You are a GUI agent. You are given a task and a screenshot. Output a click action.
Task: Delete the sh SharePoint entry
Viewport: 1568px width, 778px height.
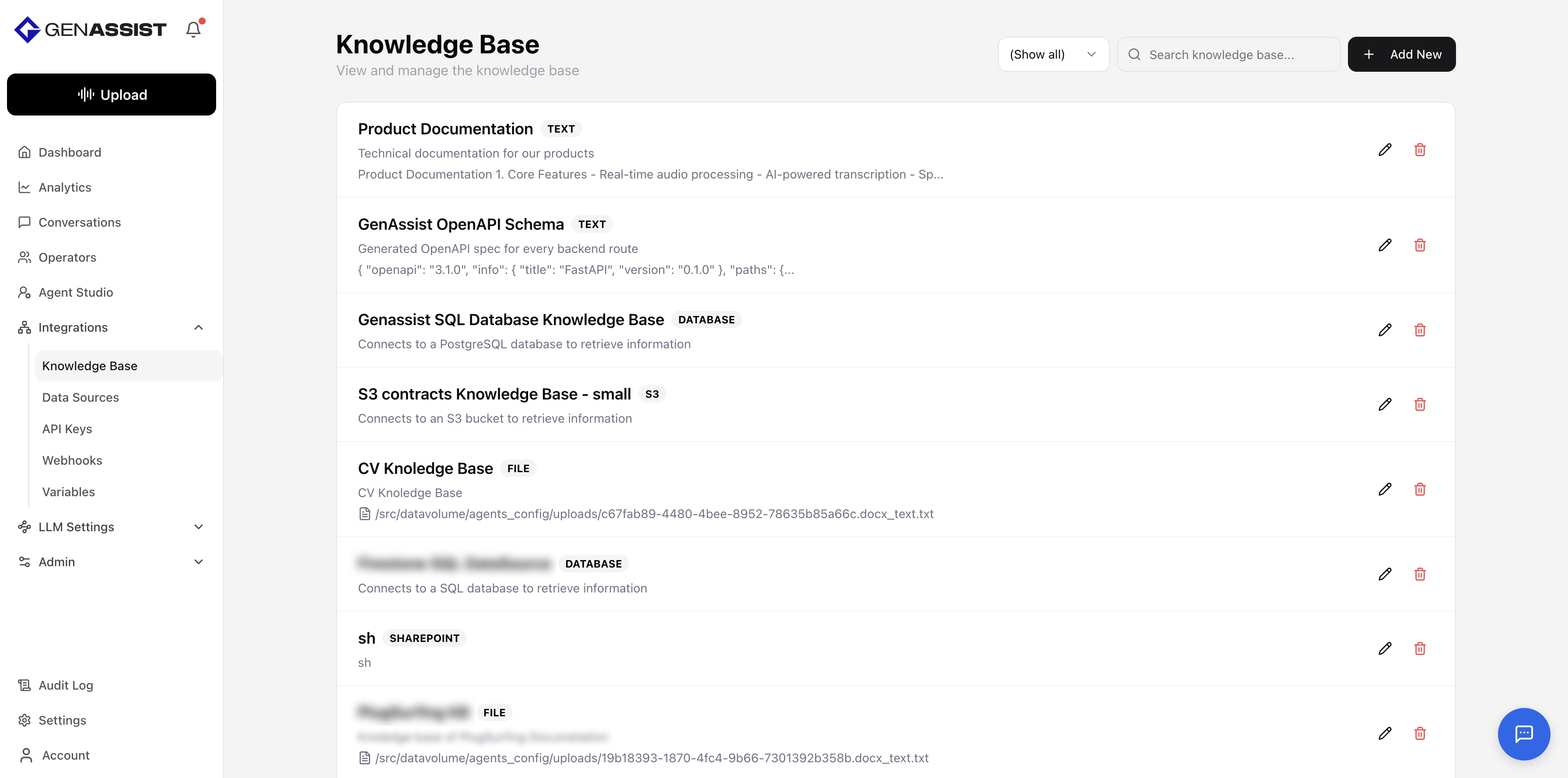click(x=1420, y=648)
